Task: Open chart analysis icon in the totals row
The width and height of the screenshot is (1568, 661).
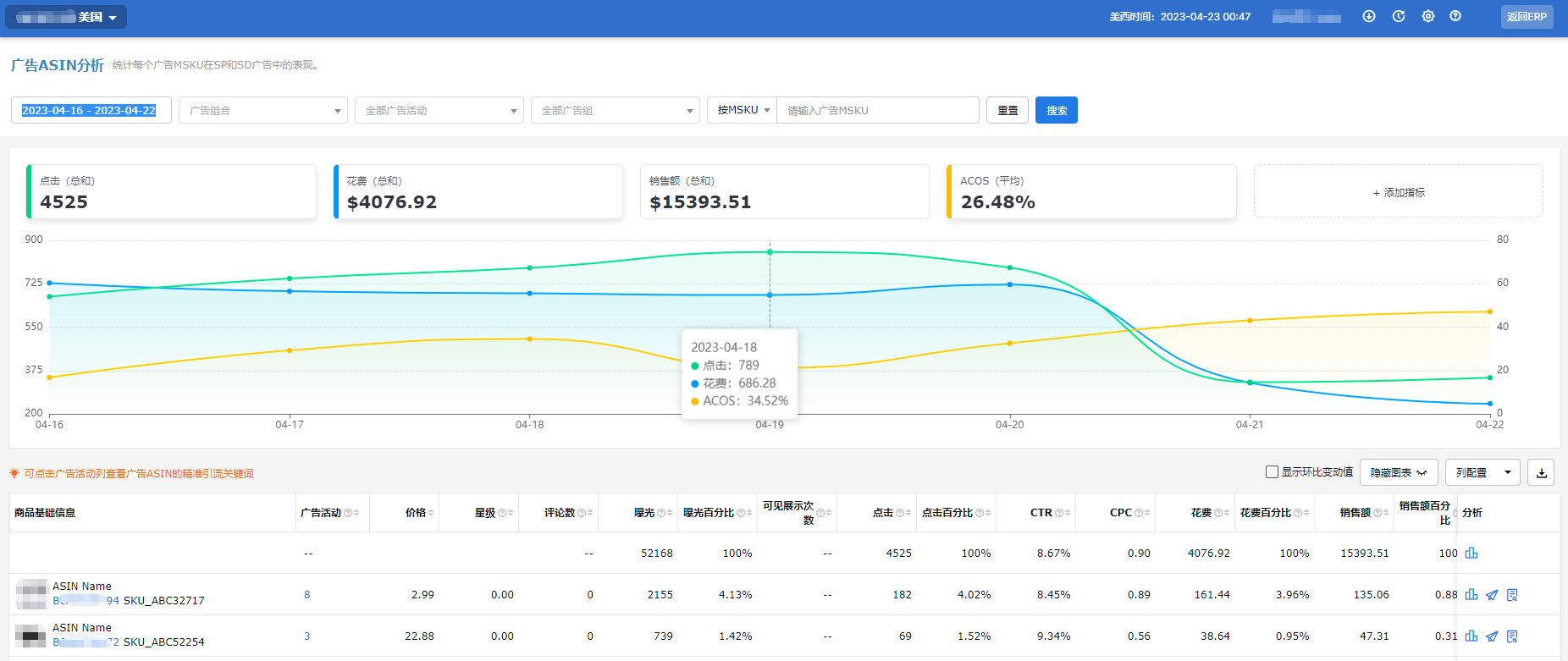Action: [x=1471, y=553]
